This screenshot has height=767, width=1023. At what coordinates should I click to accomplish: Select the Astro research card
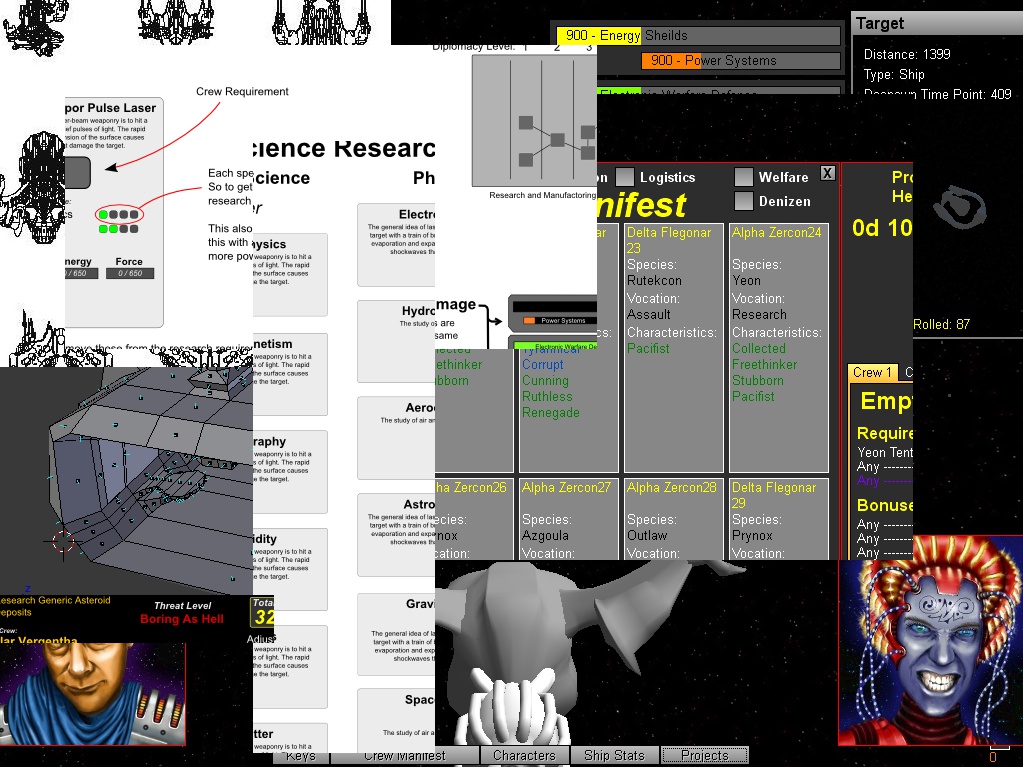point(396,535)
